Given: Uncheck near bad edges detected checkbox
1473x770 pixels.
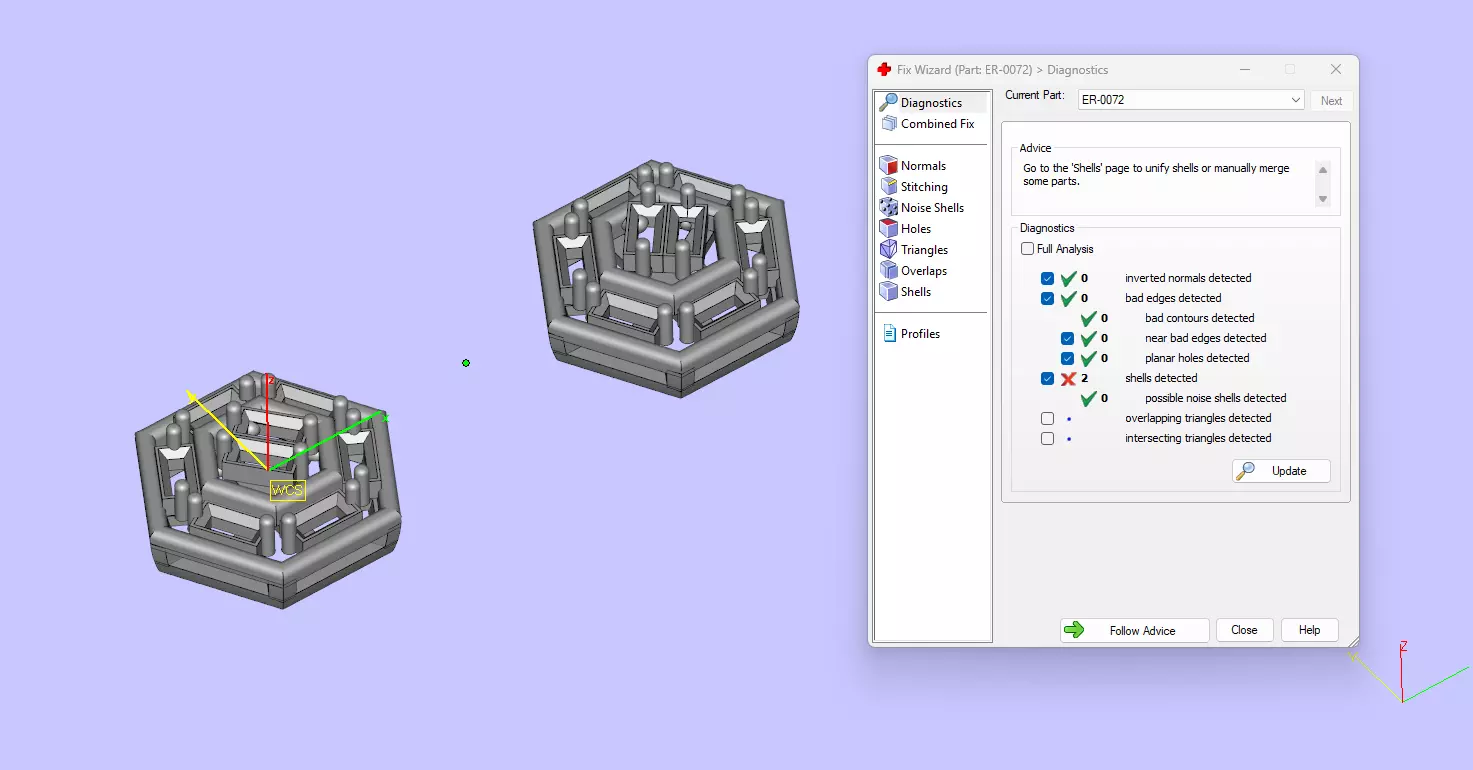Looking at the screenshot, I should [1067, 338].
